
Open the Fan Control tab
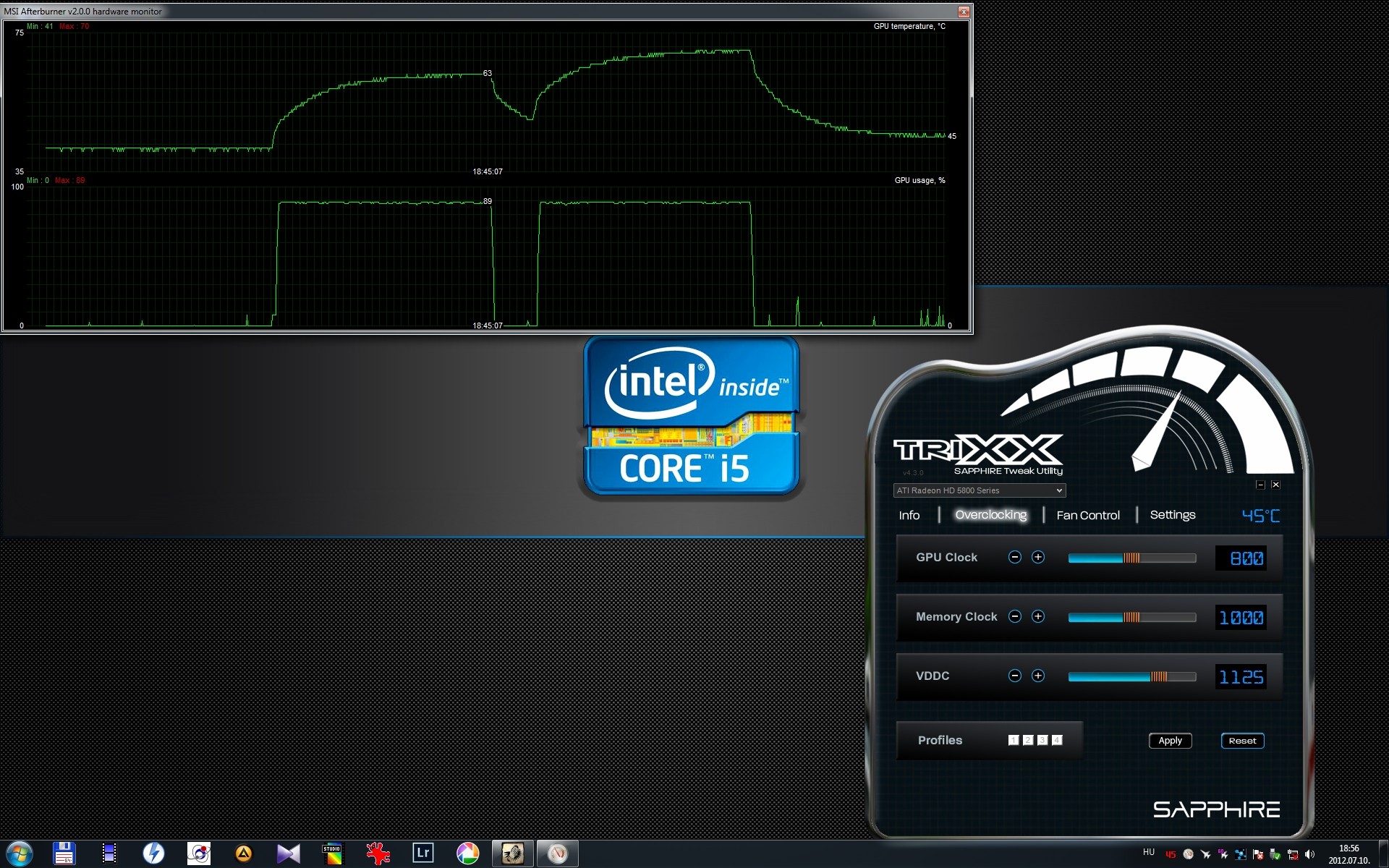(1088, 515)
